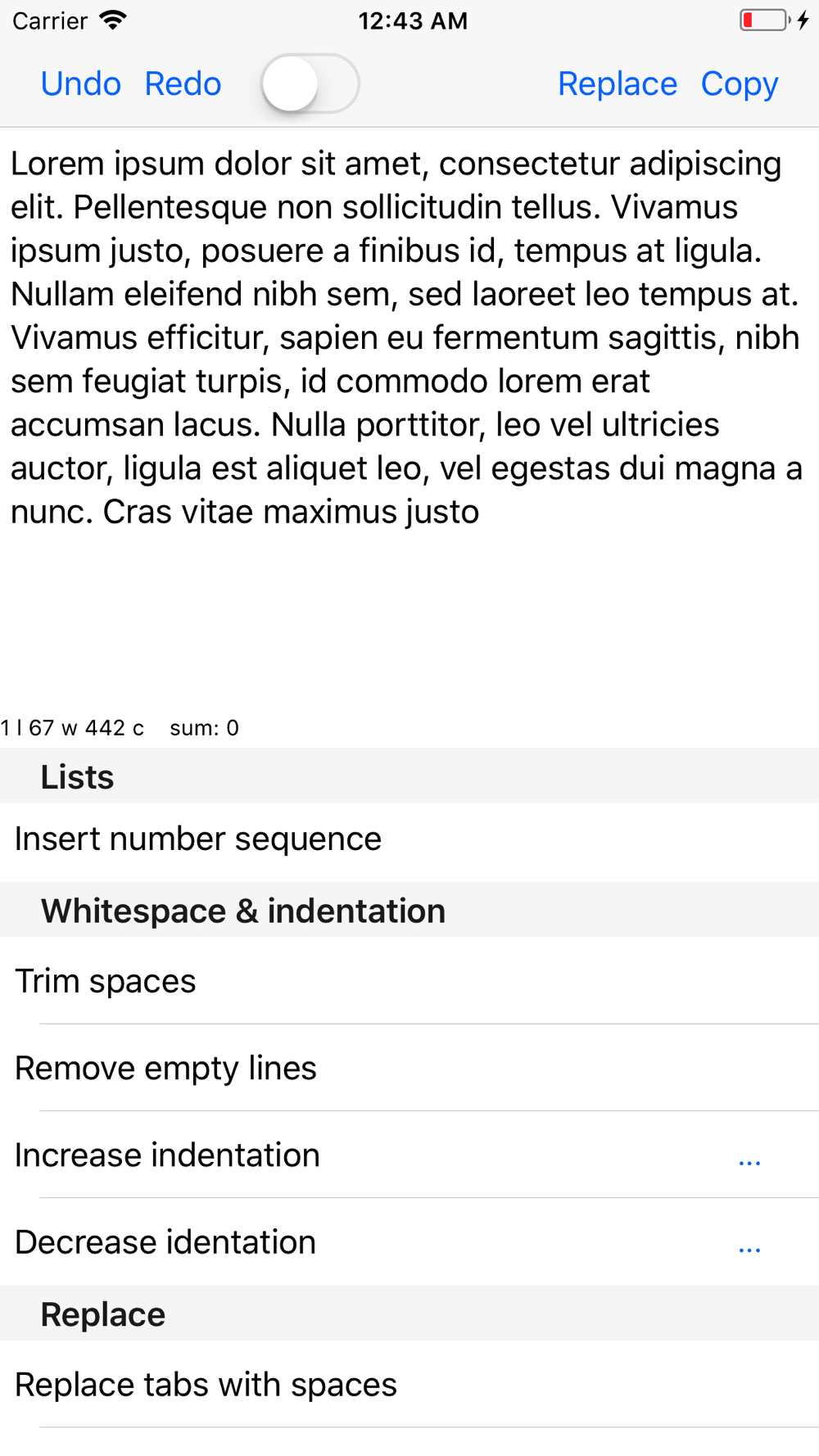The width and height of the screenshot is (819, 1456).
Task: Tap the Wi-Fi icon in status bar
Action: 113,20
